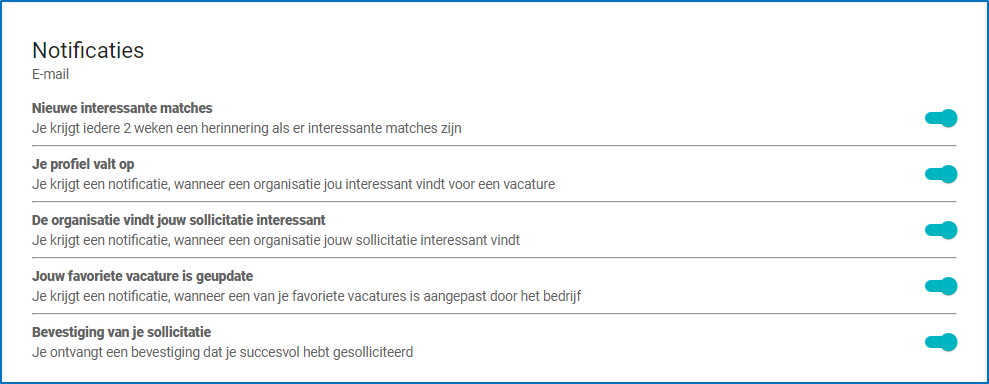Click Jouw favoriete vacature is geupdate title
Image resolution: width=989 pixels, height=384 pixels.
coord(143,276)
